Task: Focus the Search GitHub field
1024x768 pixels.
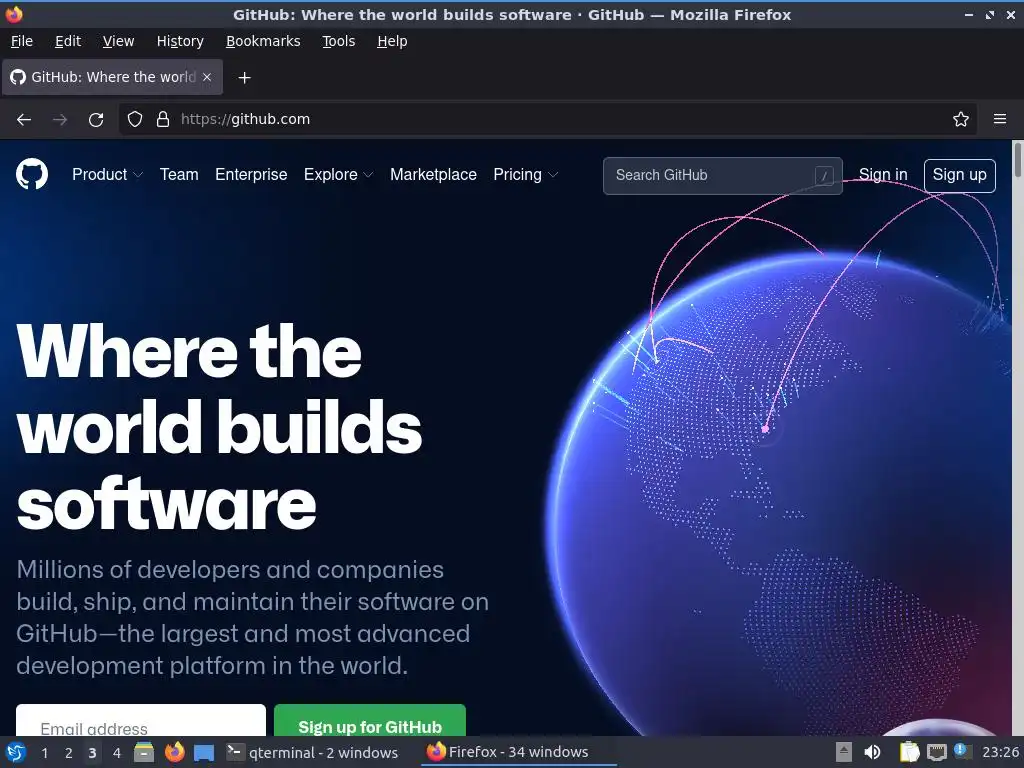Action: (722, 176)
